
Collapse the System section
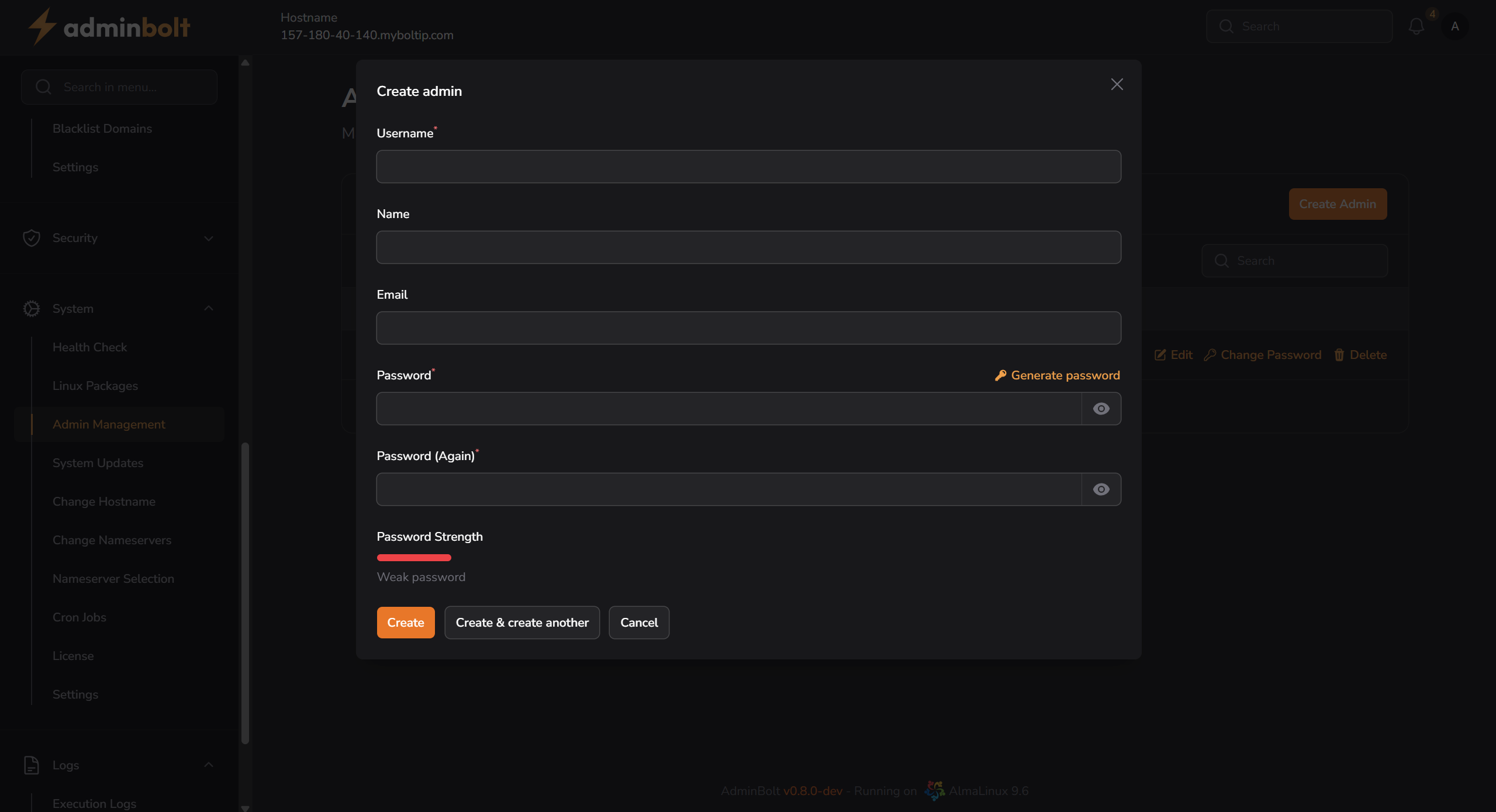pos(209,308)
